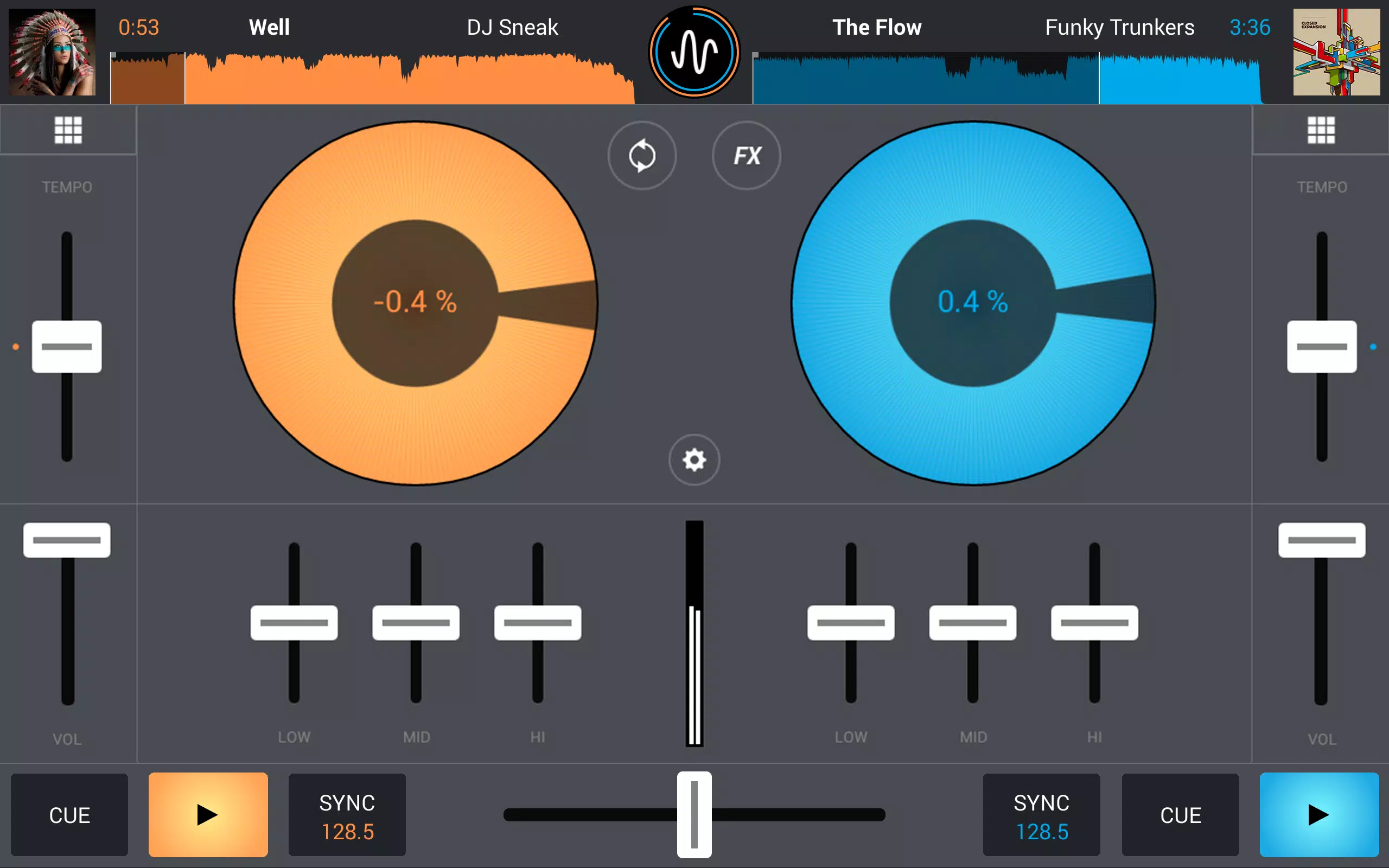Open settings gear menu
Viewport: 1389px width, 868px height.
pos(693,459)
